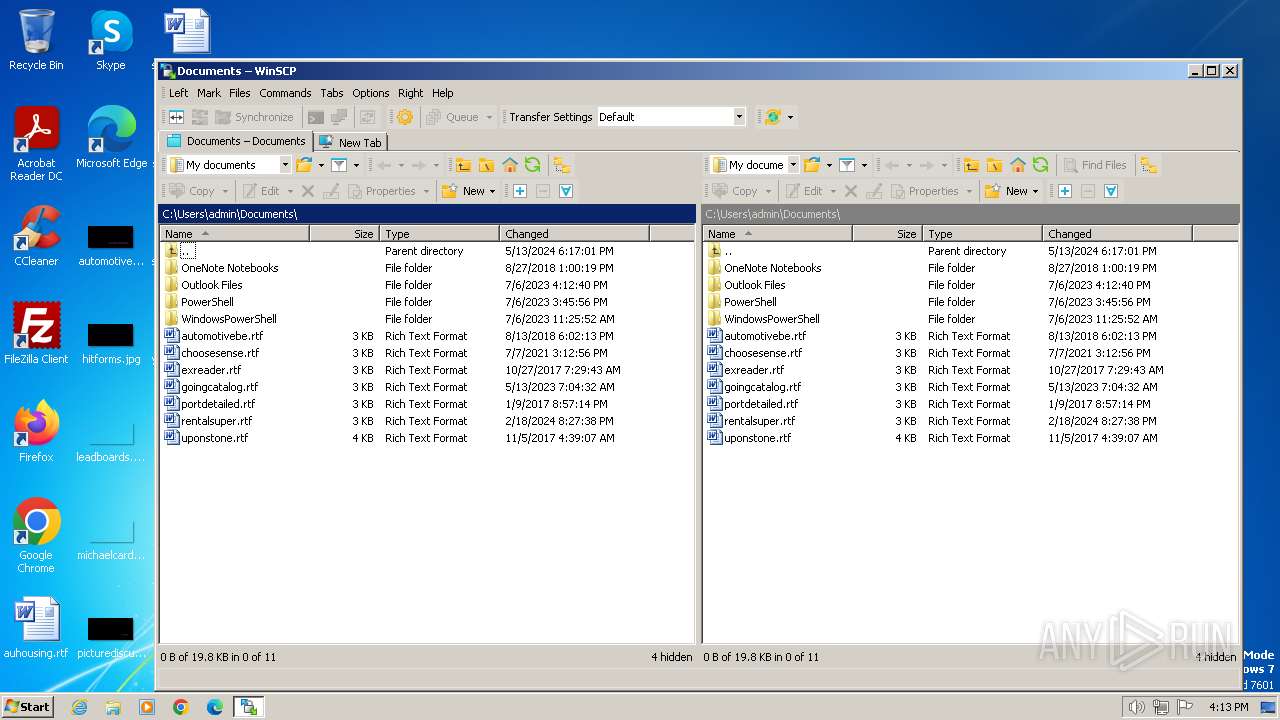Screen dimensions: 1280x720
Task: Select uponstone.rtf in right panel
Action: 758,438
